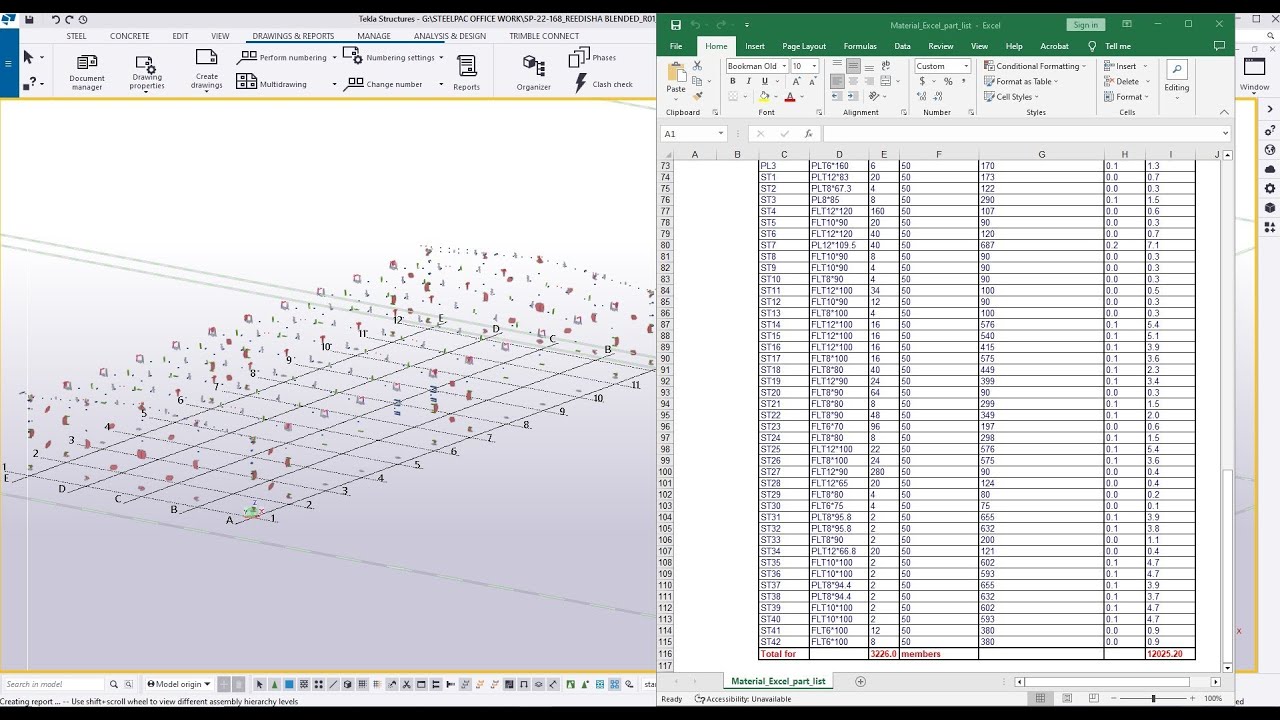Image resolution: width=1280 pixels, height=720 pixels.
Task: Open the Name Box dropdown arrow
Action: [720, 133]
